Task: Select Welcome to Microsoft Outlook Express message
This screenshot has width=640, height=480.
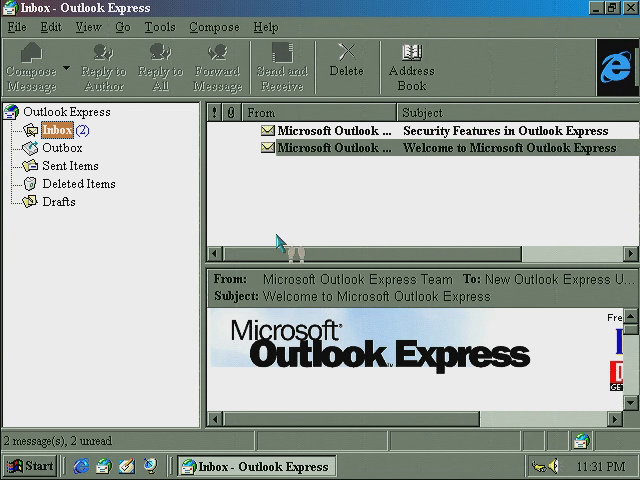Action: click(509, 148)
